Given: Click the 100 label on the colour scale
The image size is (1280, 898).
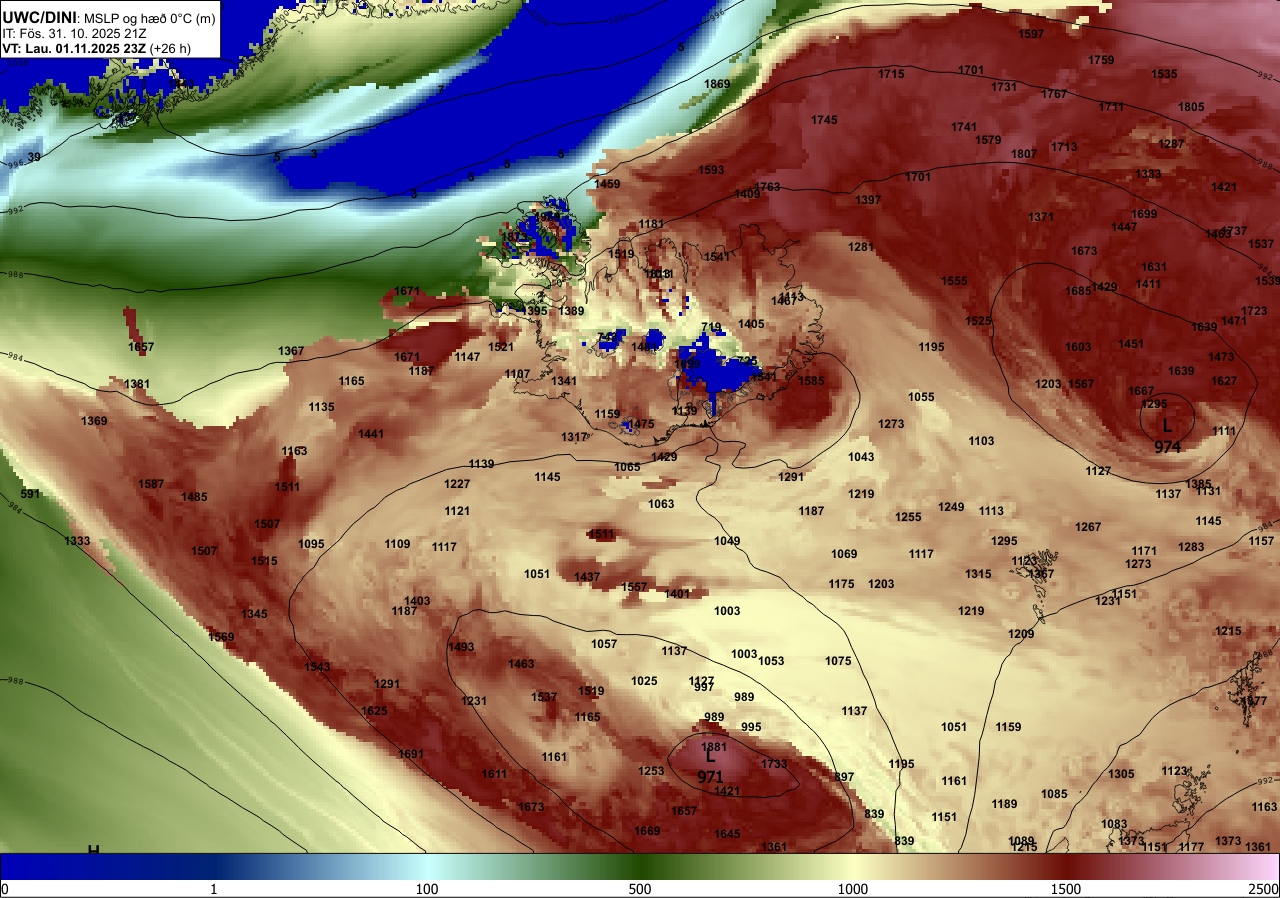Looking at the screenshot, I should 427,889.
